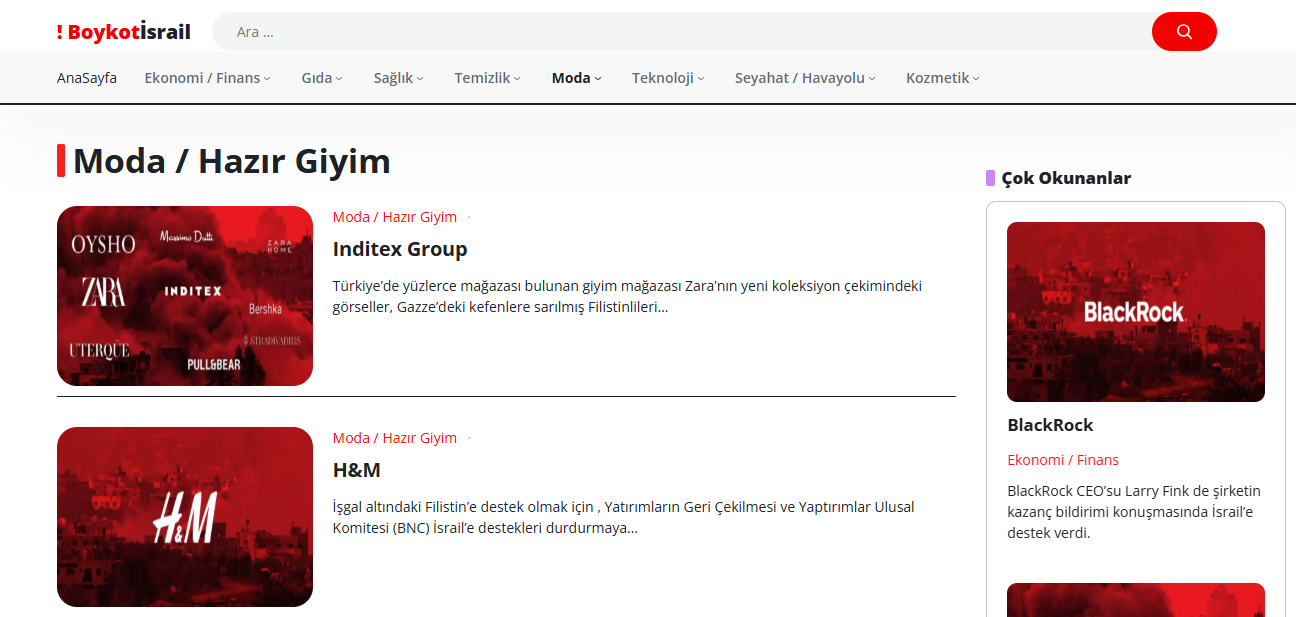Expand the Ekonomi / Finans dropdown menu
The height and width of the screenshot is (617, 1296).
point(207,78)
